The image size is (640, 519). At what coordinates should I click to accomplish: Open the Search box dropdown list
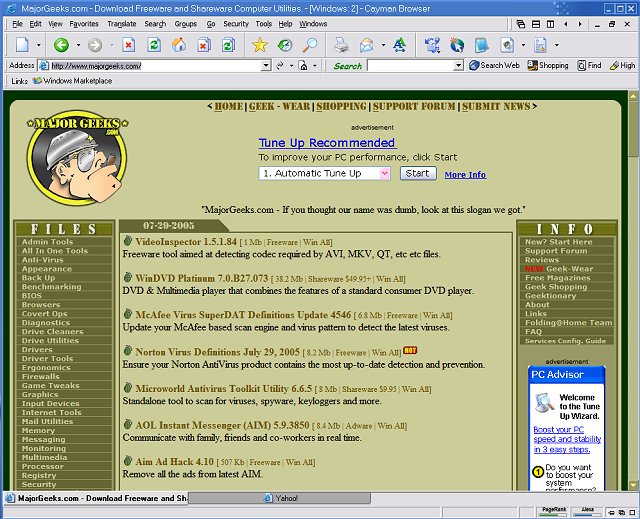pos(459,65)
